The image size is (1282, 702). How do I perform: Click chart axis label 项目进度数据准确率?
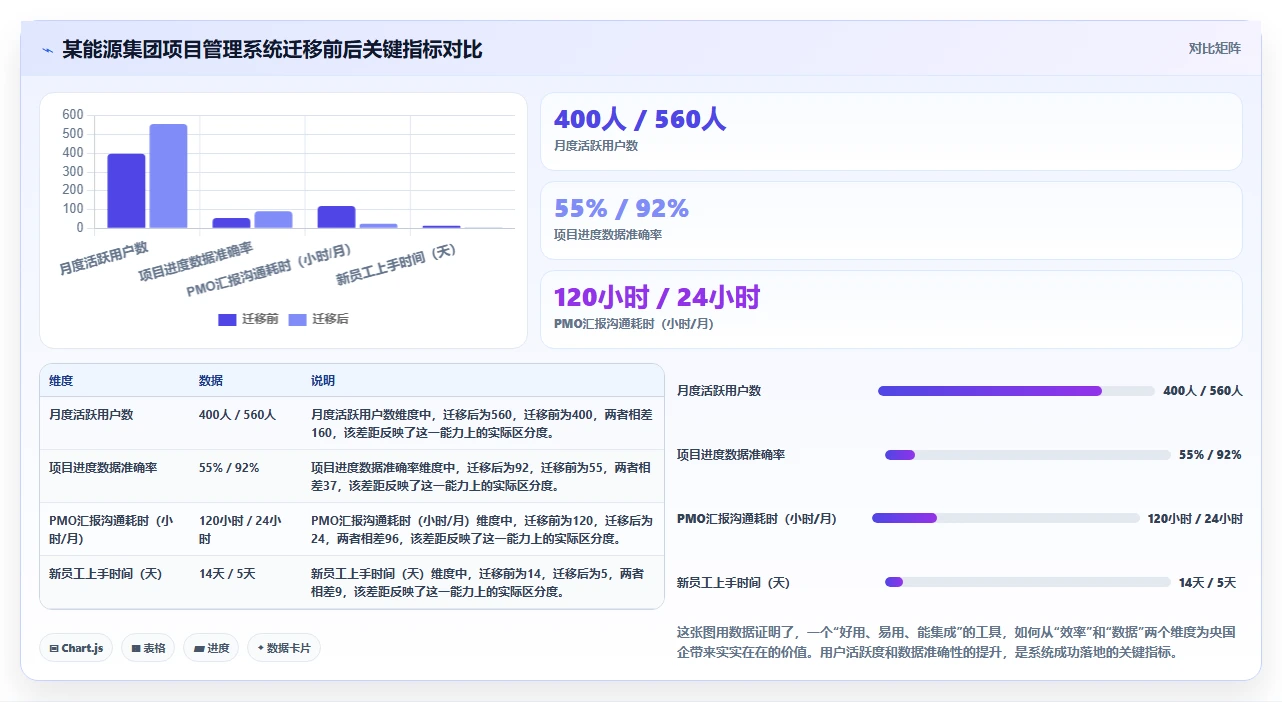click(x=195, y=261)
